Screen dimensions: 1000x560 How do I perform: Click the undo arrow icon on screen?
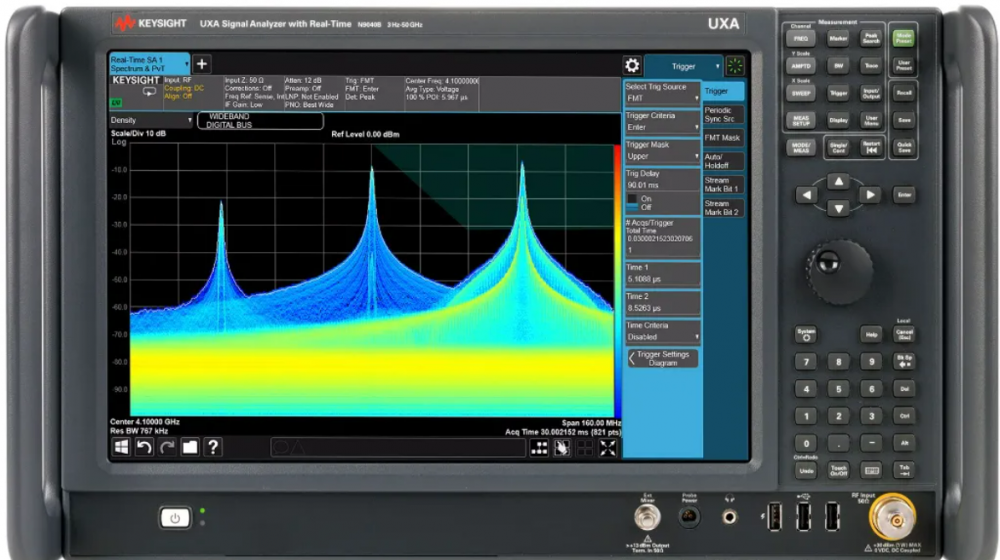point(144,447)
